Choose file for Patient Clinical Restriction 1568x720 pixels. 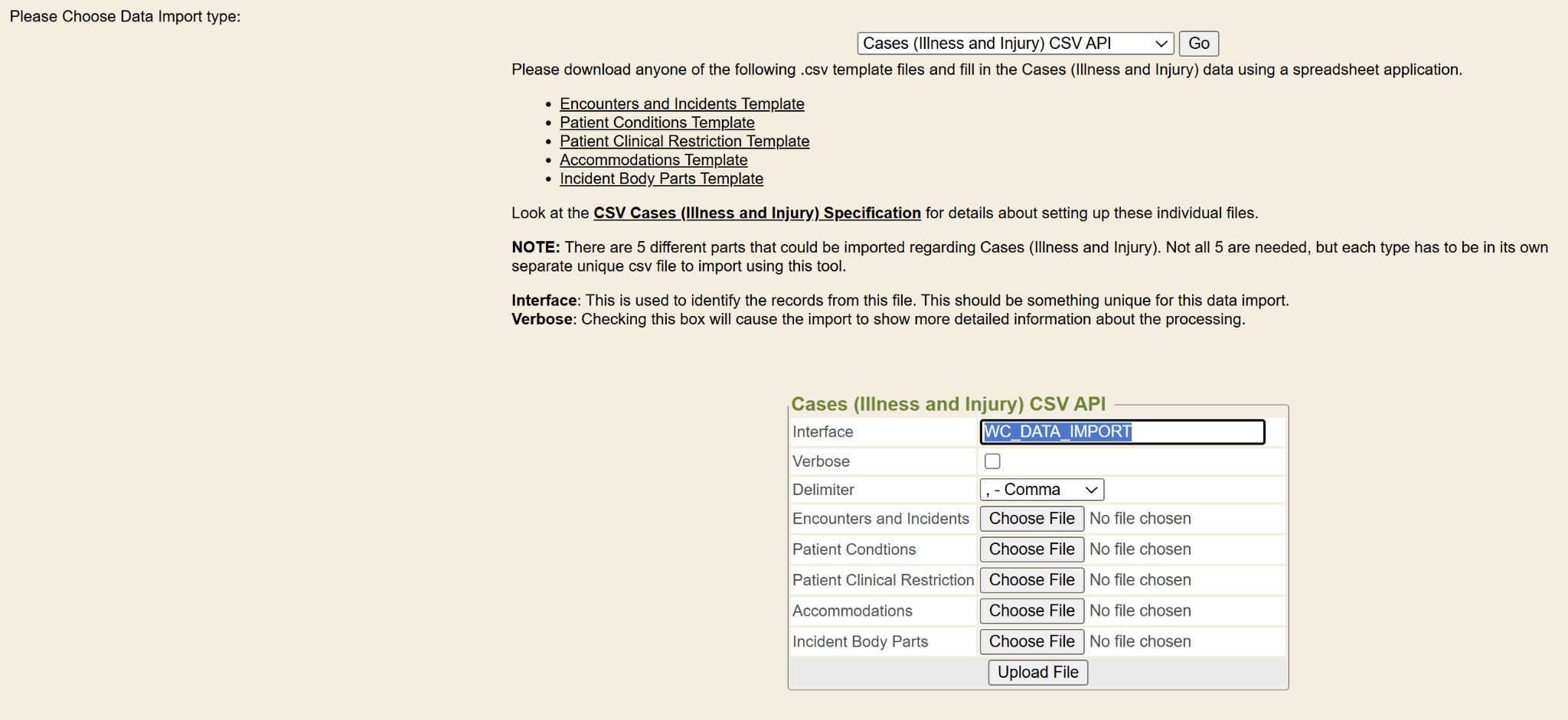pos(1031,580)
